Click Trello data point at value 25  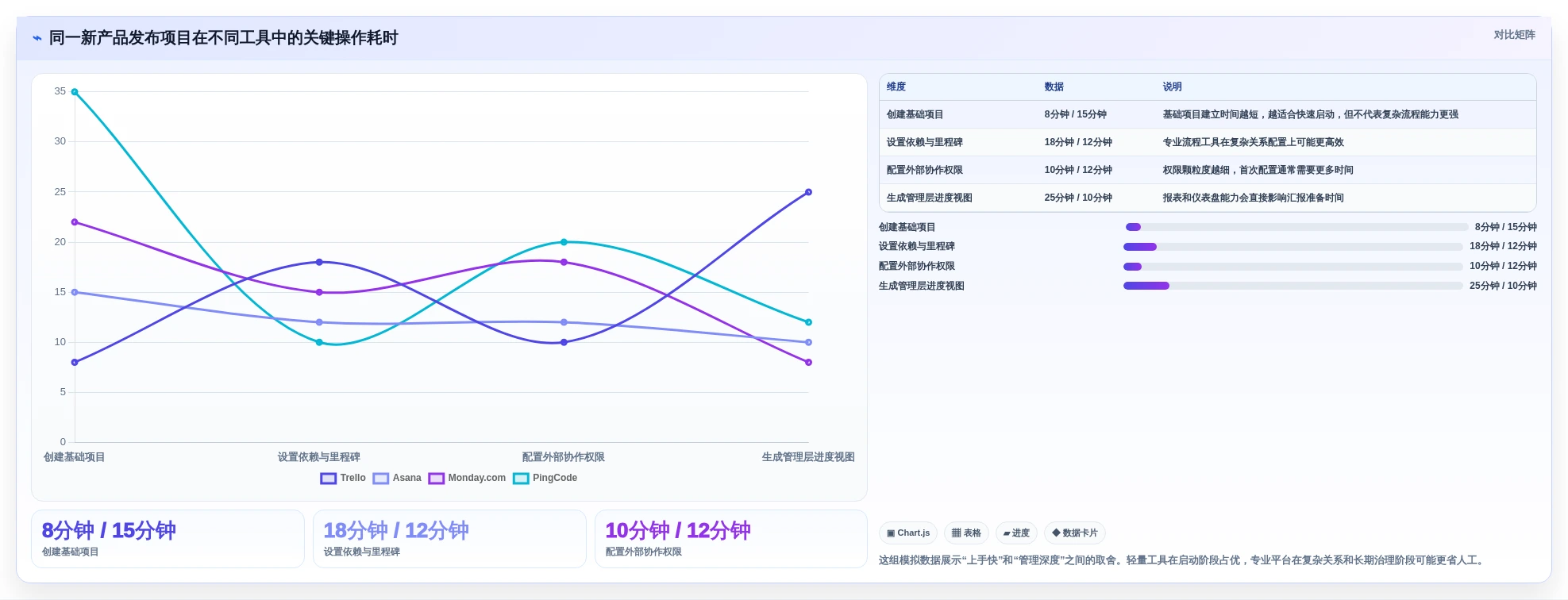(x=808, y=192)
